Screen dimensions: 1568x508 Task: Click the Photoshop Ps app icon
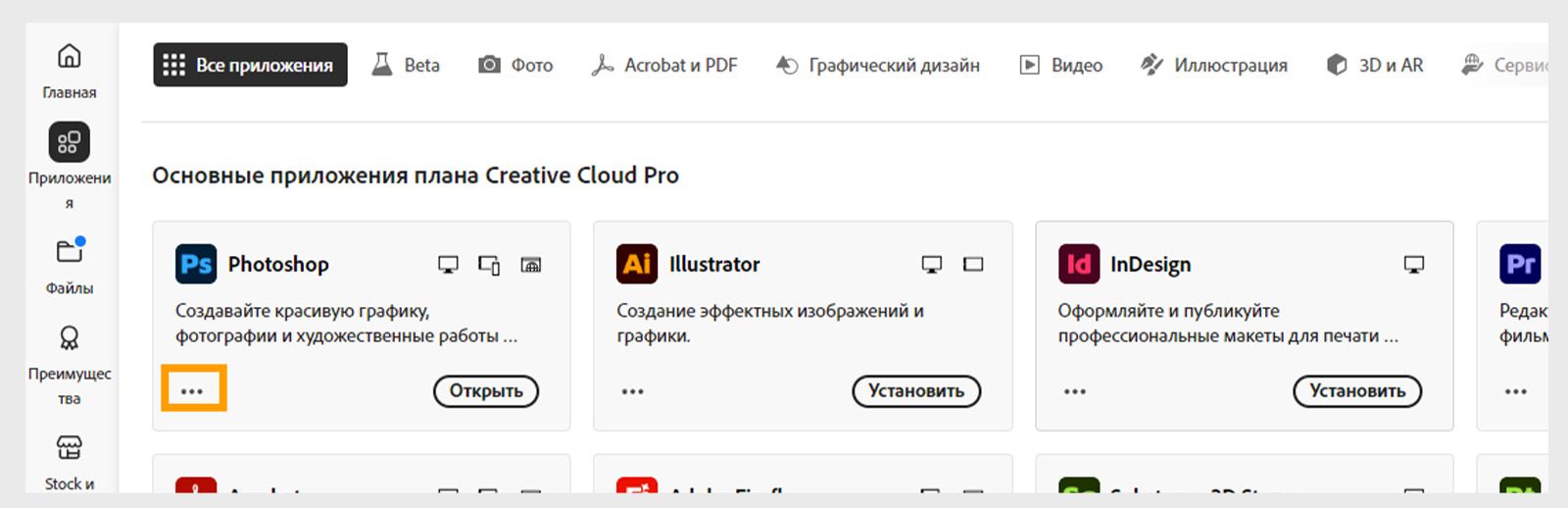[196, 264]
